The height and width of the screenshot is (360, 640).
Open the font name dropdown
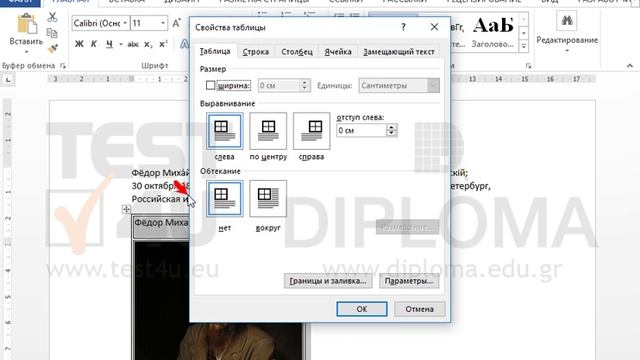(125, 23)
